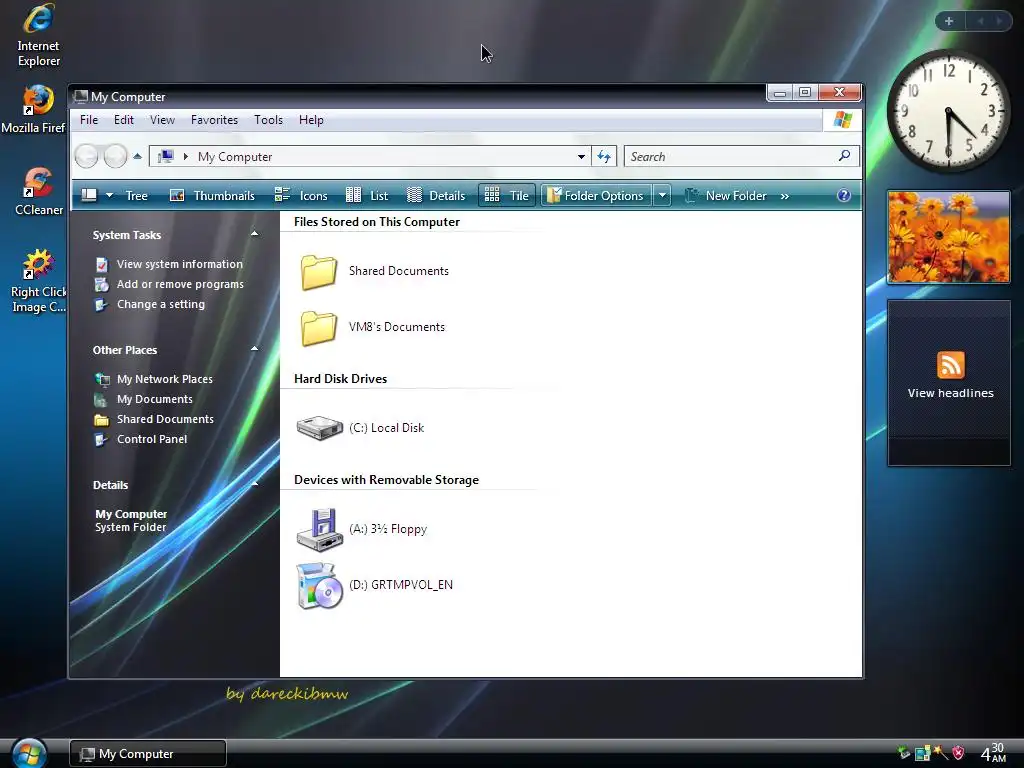Open Internet Explorer desktop shortcut
This screenshot has height=768, width=1024.
tap(38, 36)
